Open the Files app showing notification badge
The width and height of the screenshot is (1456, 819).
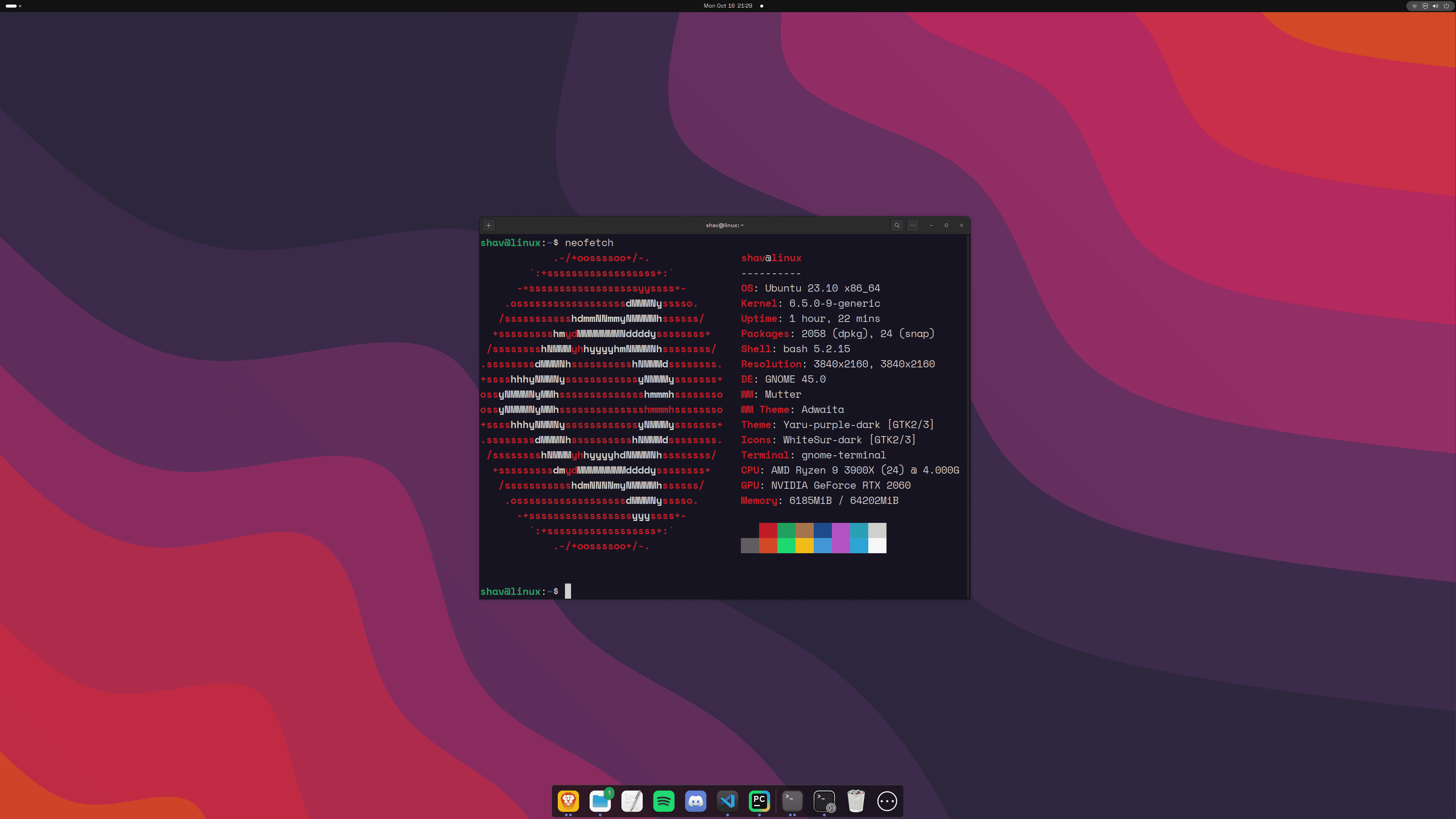point(600,801)
